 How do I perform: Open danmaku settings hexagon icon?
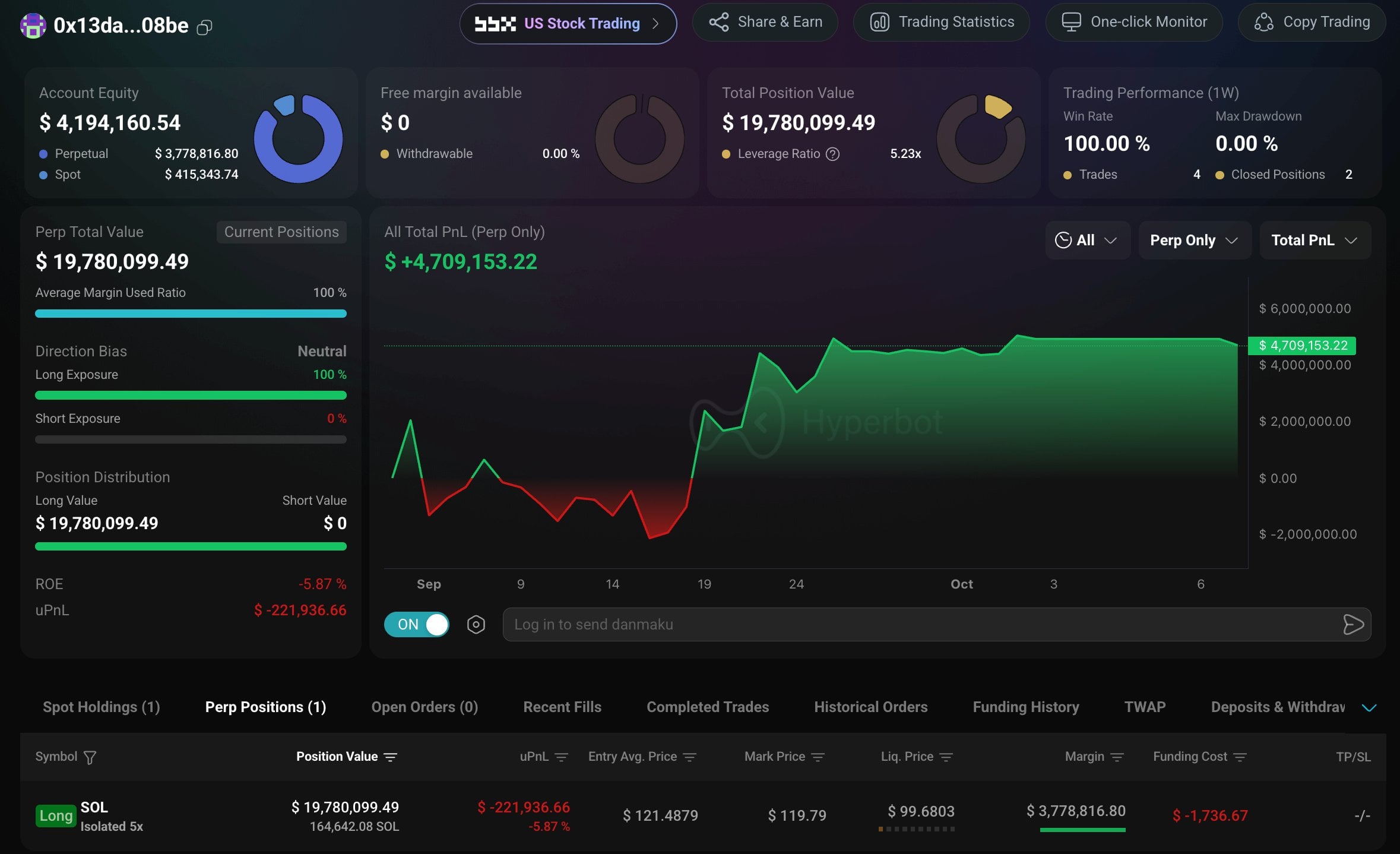coord(476,624)
